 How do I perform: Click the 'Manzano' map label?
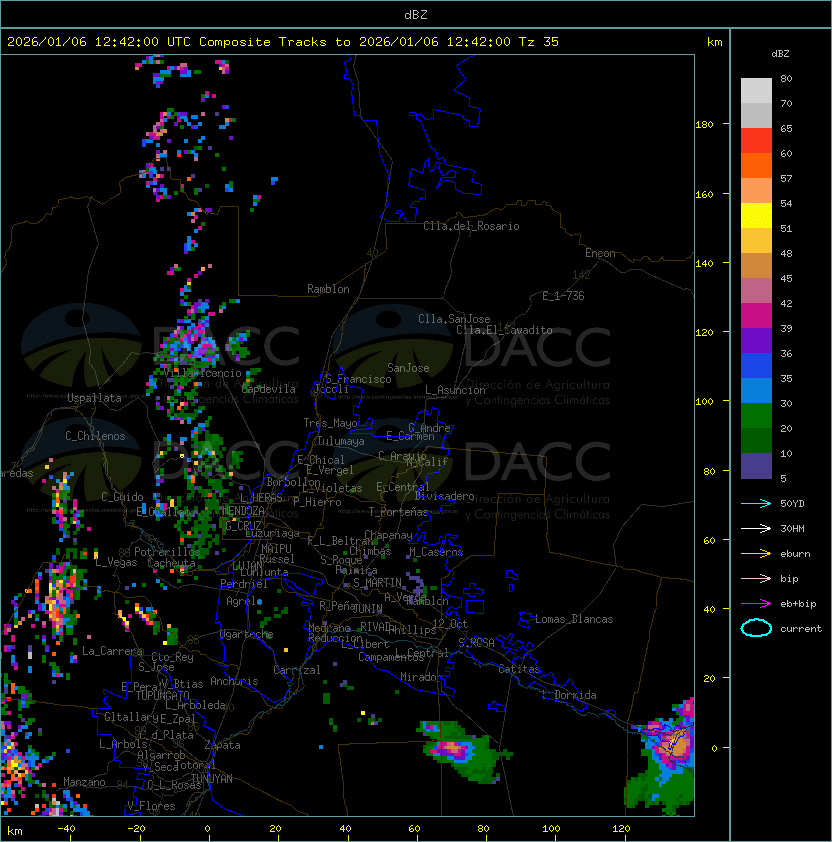point(84,782)
